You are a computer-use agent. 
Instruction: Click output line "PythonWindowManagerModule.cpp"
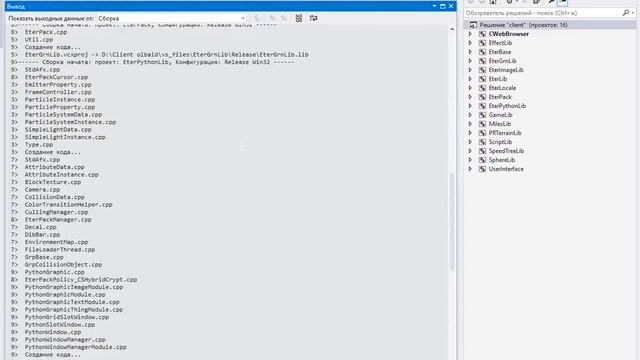[x=76, y=347]
